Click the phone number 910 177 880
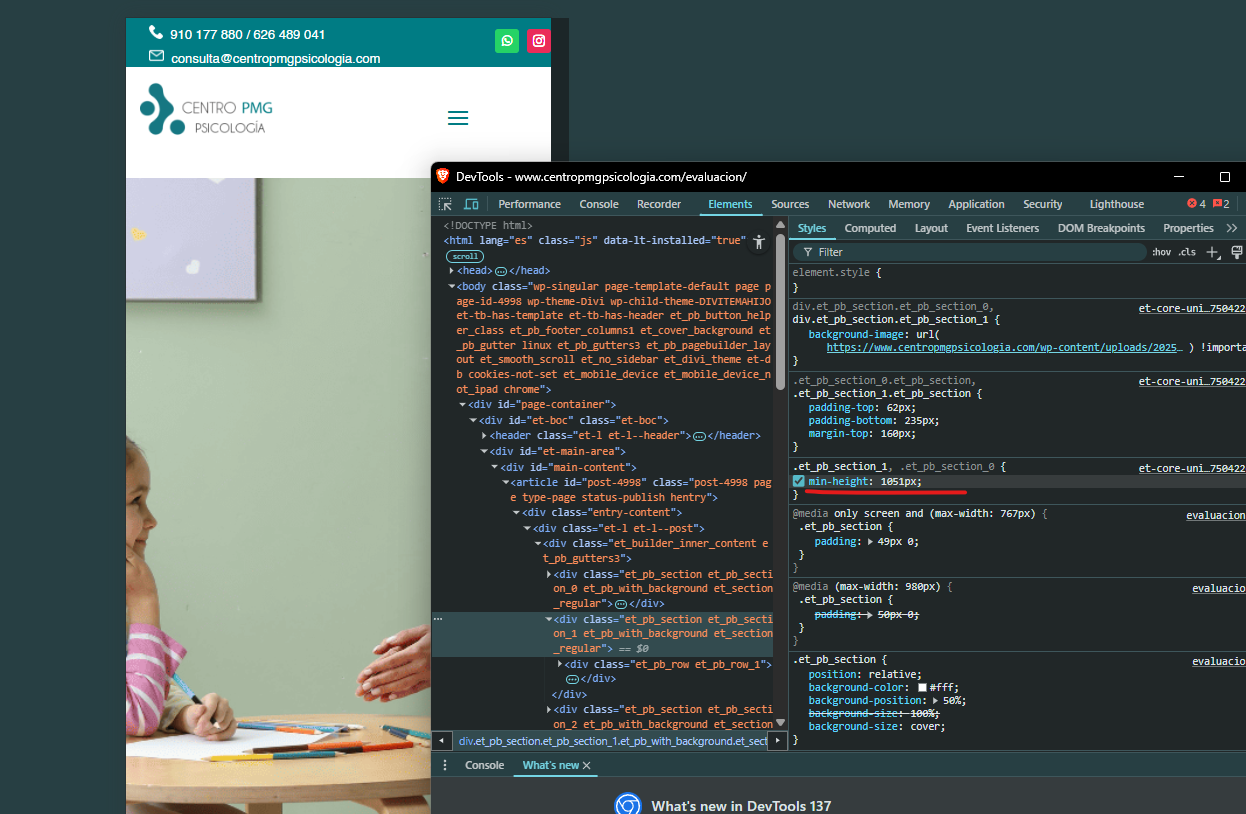Image resolution: width=1246 pixels, height=814 pixels. click(x=207, y=34)
